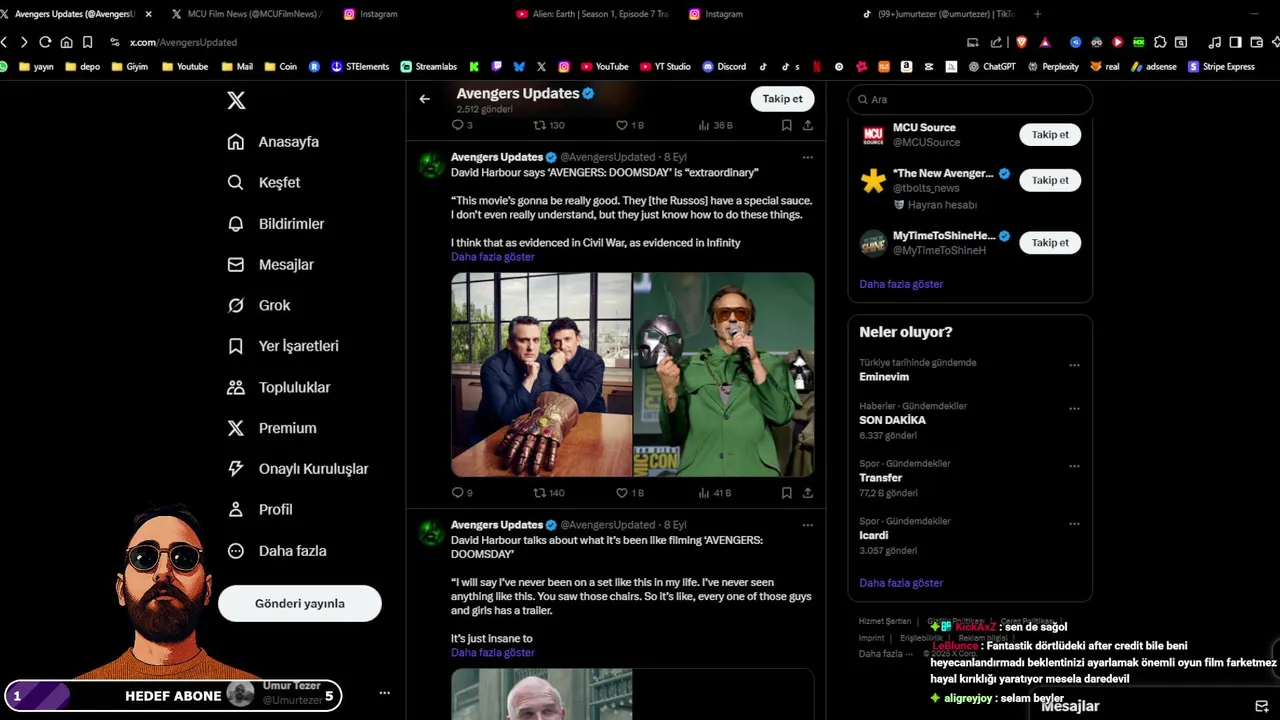Open Mesajlar in the left sidebar
Screen dimensions: 1280x720
[271, 265]
